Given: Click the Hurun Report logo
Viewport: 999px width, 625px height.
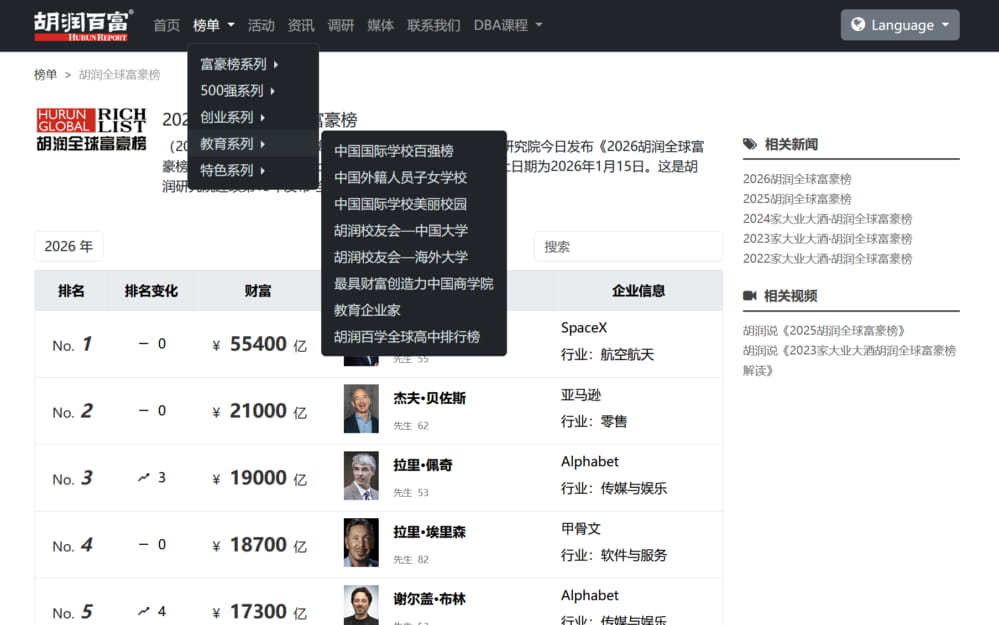Looking at the screenshot, I should (x=83, y=25).
